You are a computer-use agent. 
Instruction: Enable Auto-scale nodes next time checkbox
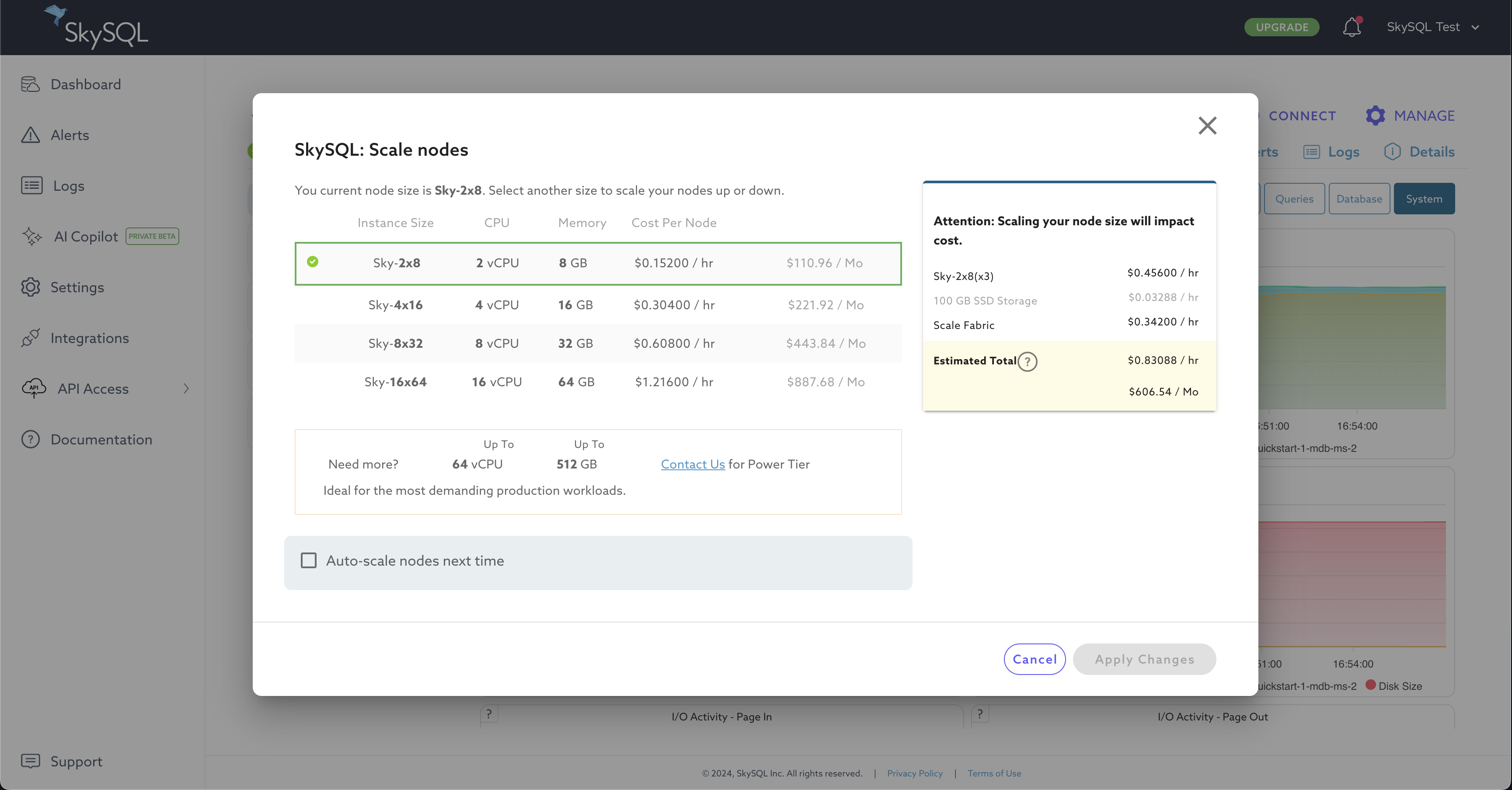tap(309, 560)
